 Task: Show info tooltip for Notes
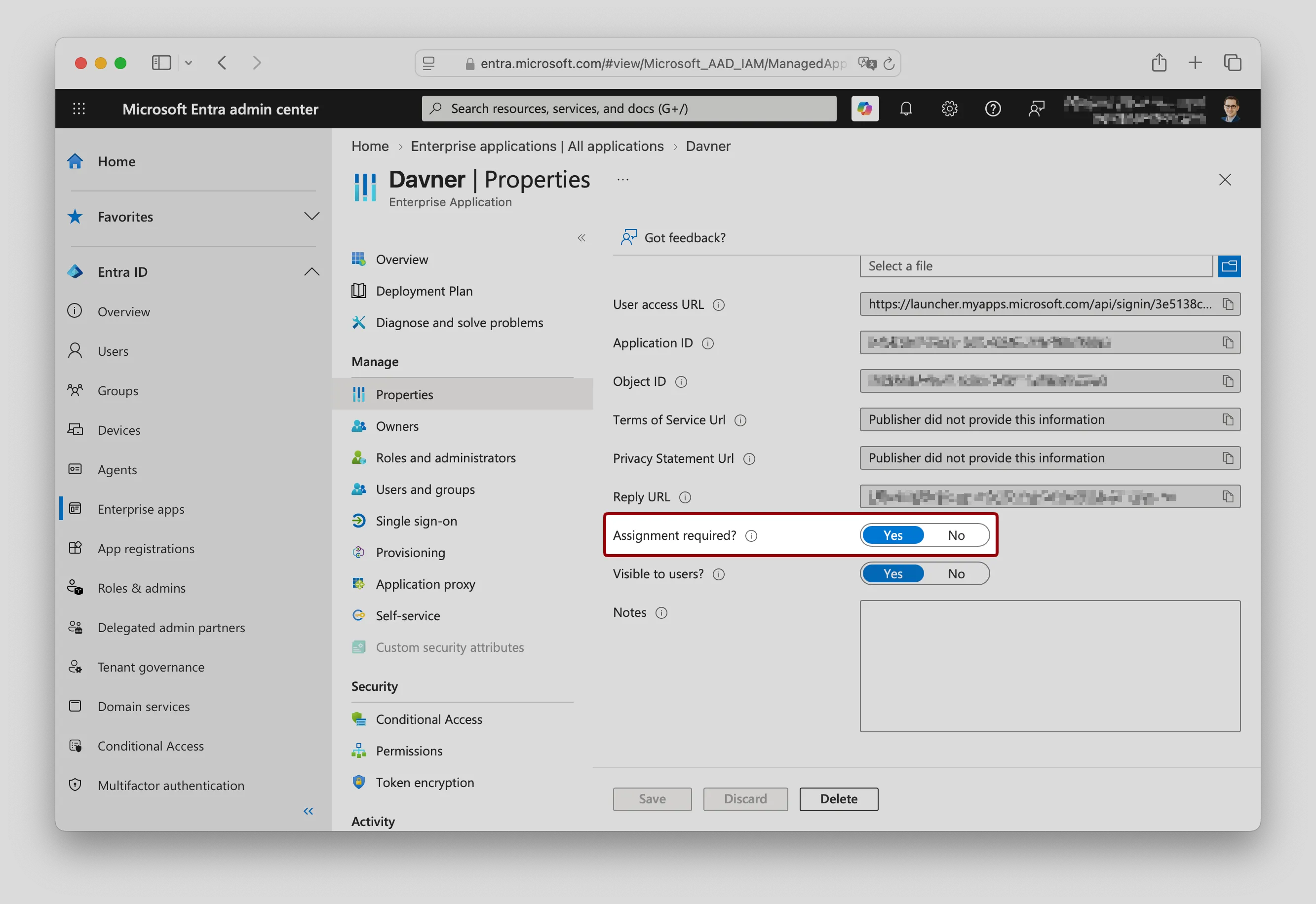point(660,613)
